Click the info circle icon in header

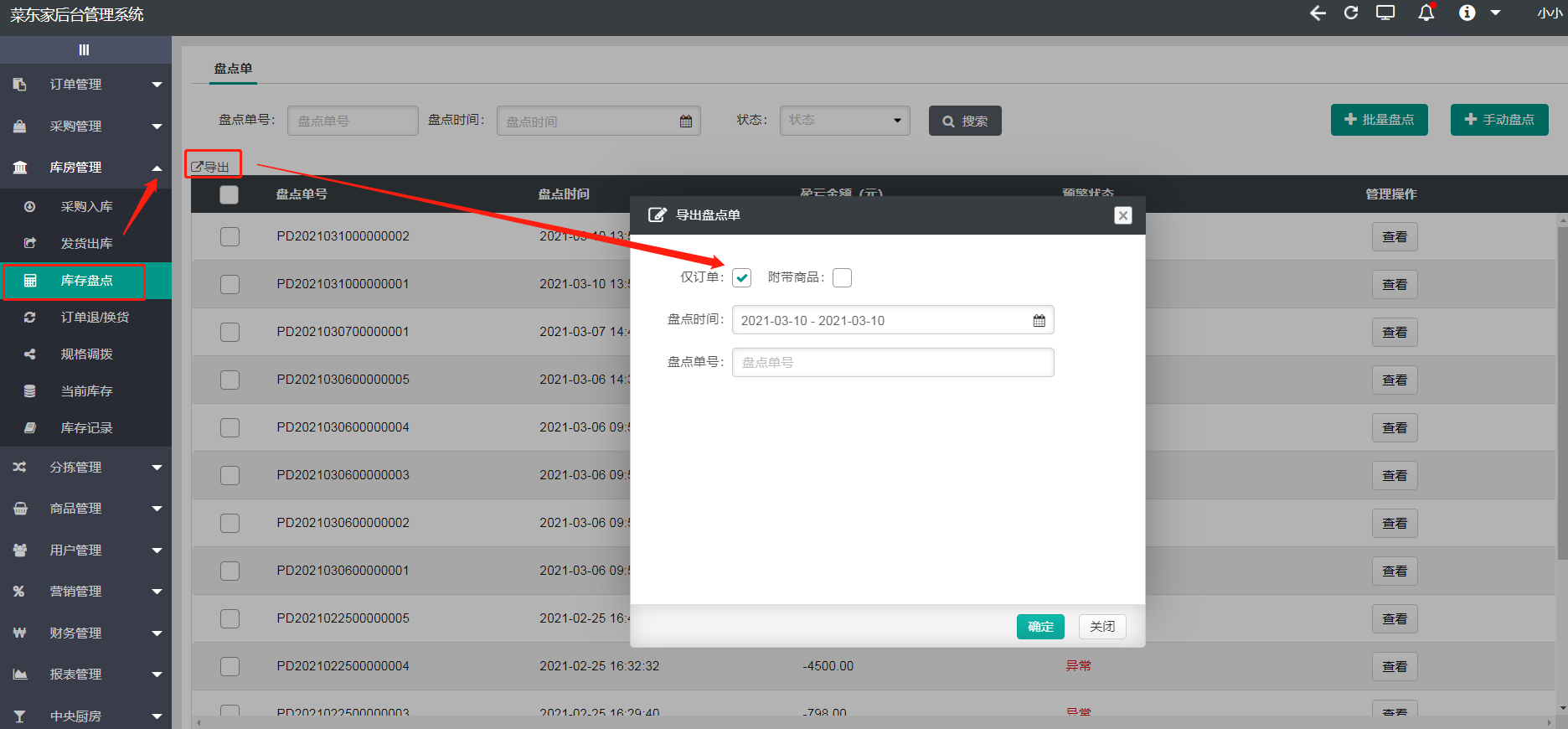[x=1467, y=13]
